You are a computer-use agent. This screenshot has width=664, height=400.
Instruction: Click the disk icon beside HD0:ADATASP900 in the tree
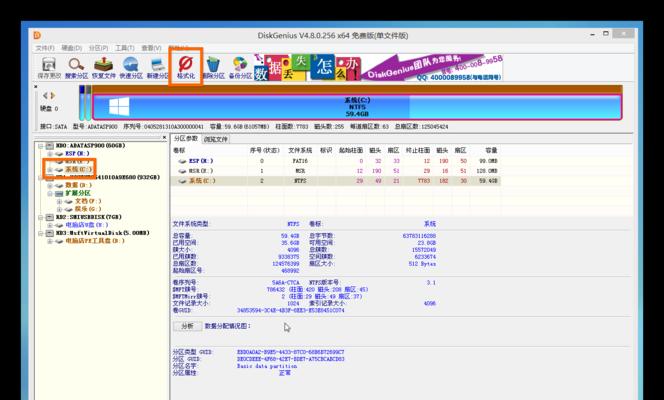pos(50,146)
